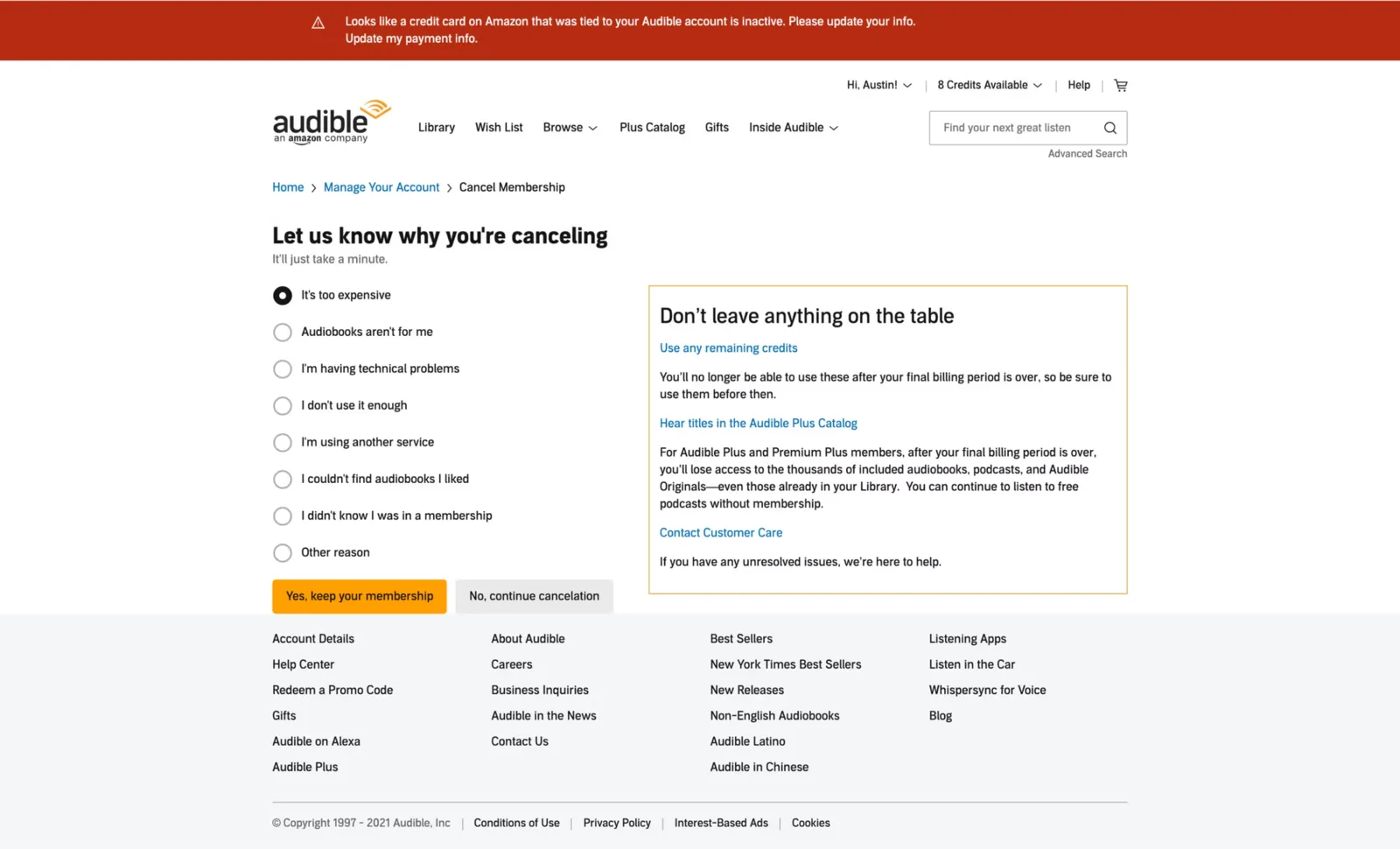Pick "I couldn't find audiobooks I liked"
This screenshot has width=1400, height=849.
283,480
